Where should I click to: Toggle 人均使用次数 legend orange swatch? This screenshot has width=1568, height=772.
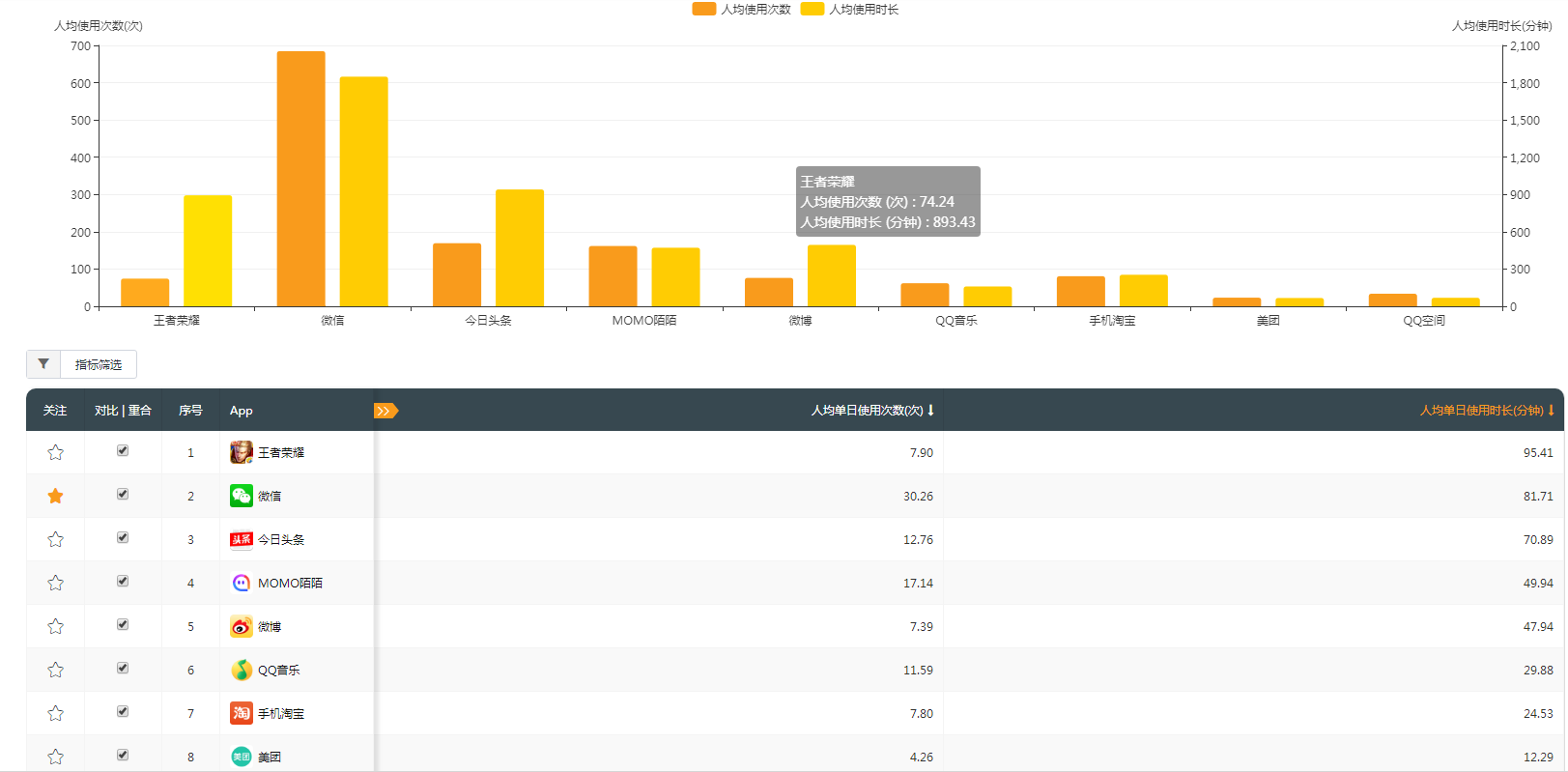704,9
